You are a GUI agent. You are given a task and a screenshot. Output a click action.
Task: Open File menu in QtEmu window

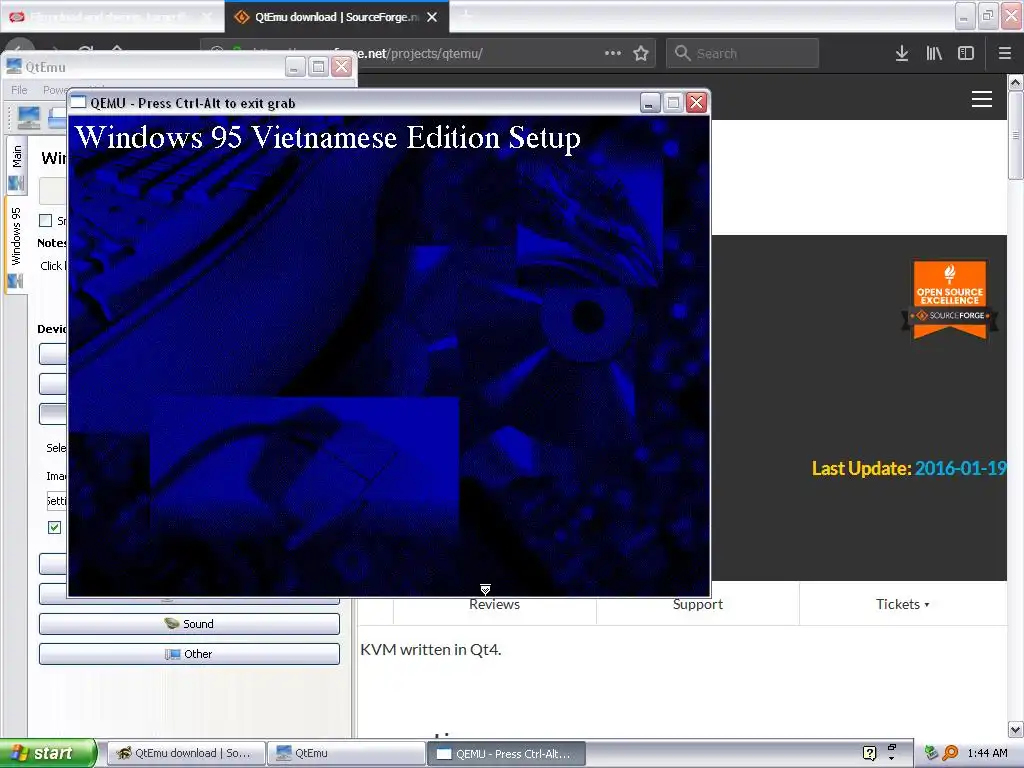click(x=20, y=89)
